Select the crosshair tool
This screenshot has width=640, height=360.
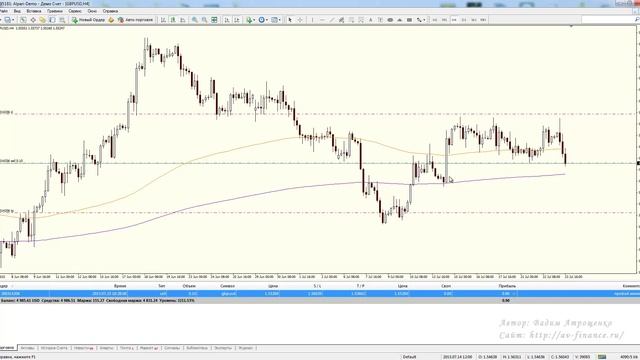tap(300, 20)
